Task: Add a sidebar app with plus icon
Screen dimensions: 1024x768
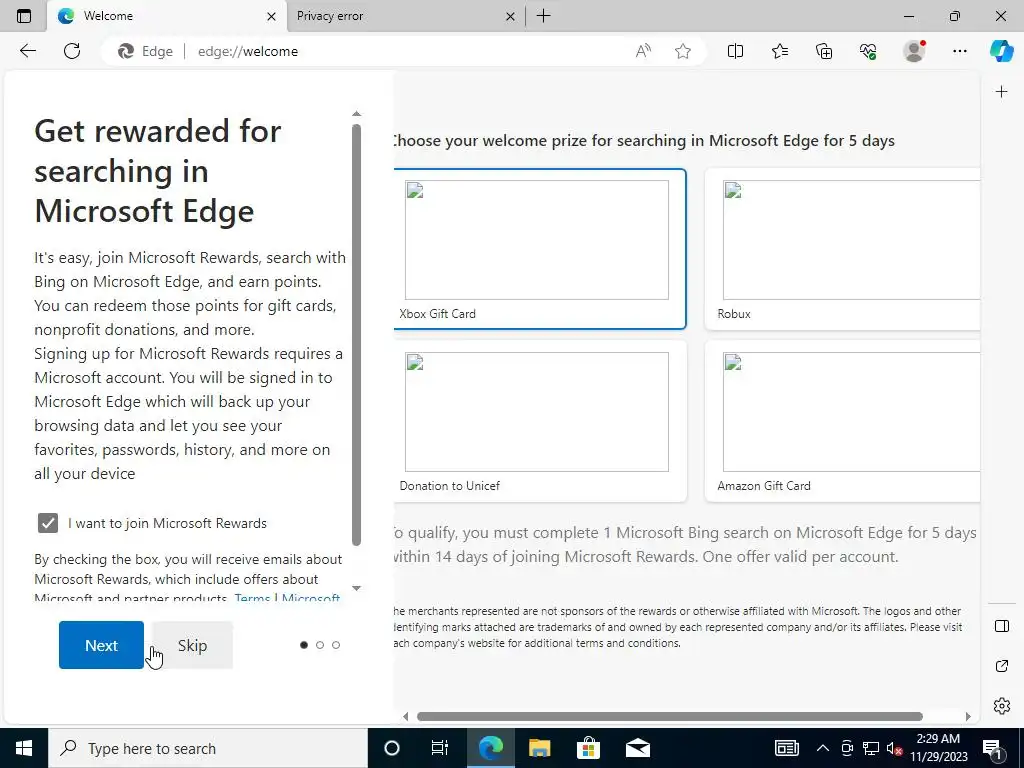Action: point(1001,92)
